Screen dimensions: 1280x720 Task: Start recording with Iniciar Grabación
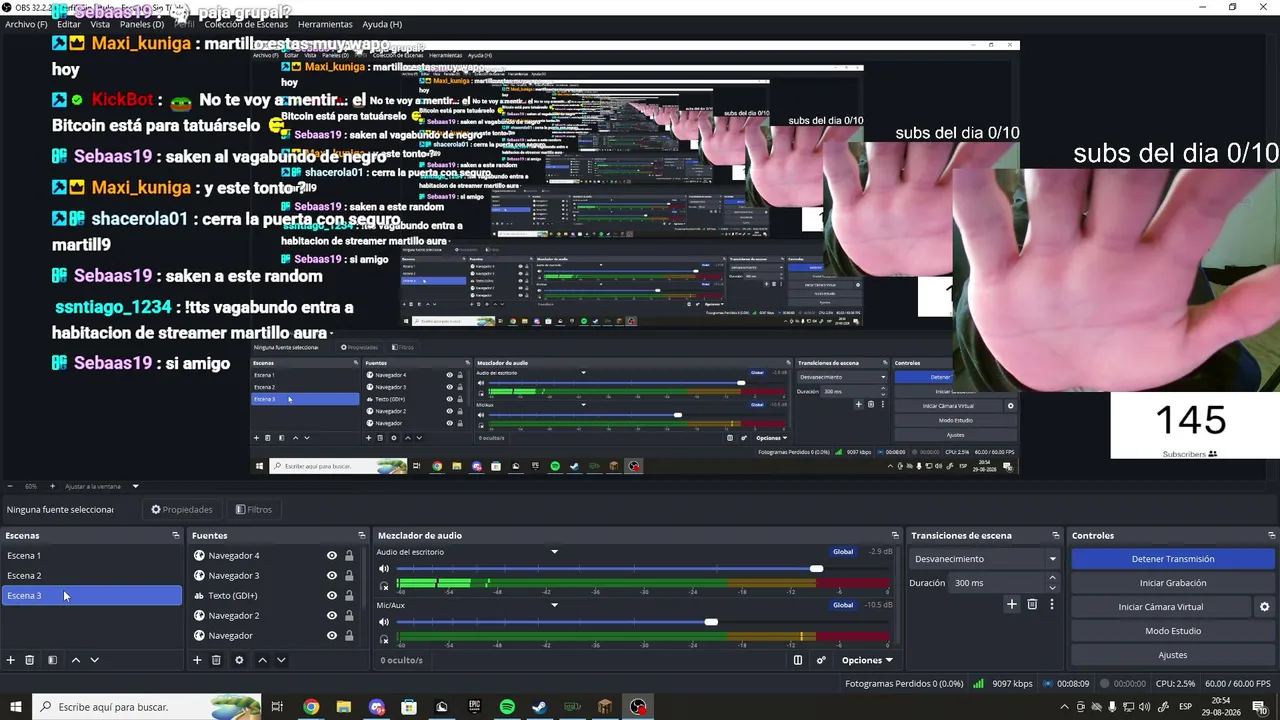(1173, 583)
